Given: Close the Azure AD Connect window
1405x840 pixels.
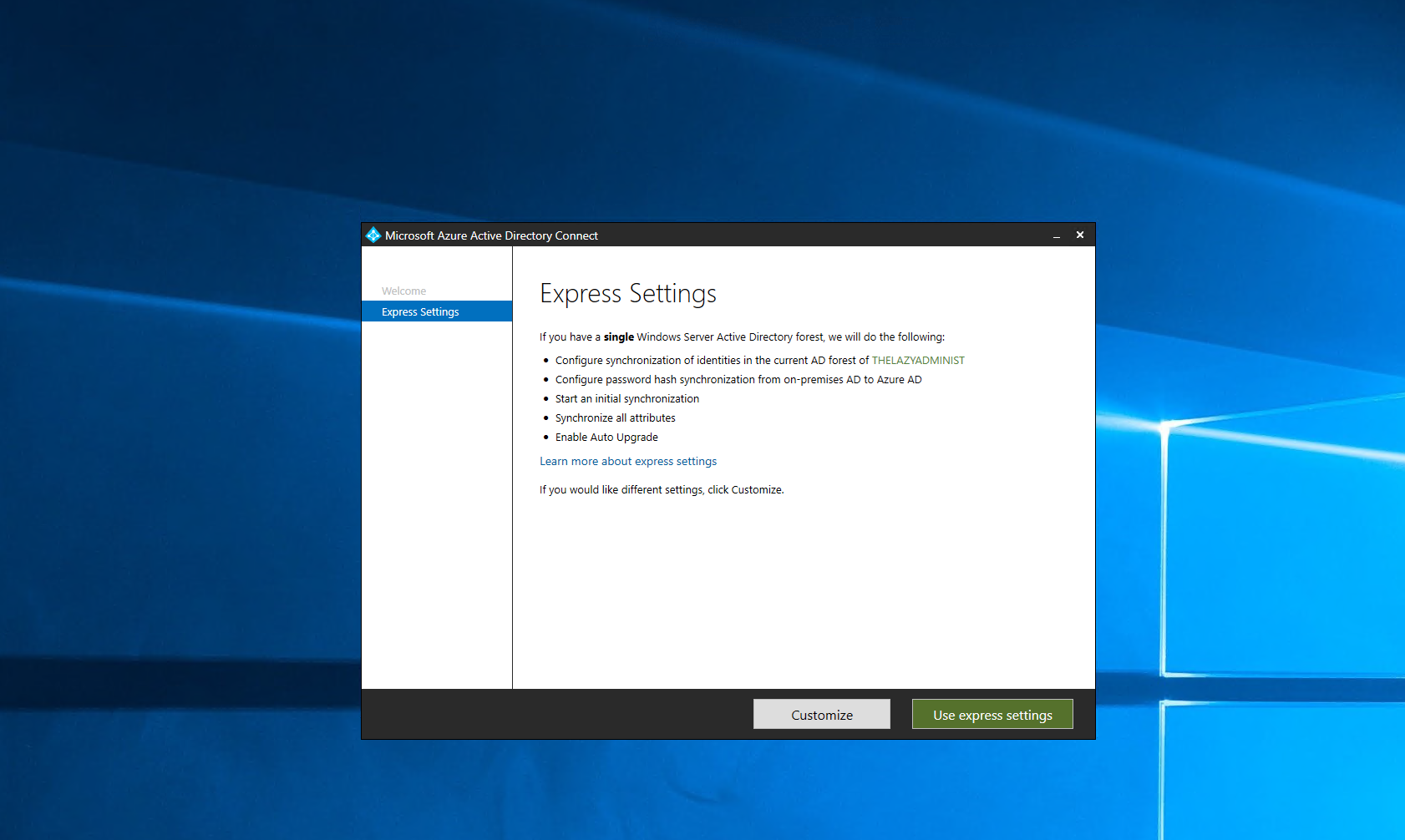Looking at the screenshot, I should [x=1080, y=235].
